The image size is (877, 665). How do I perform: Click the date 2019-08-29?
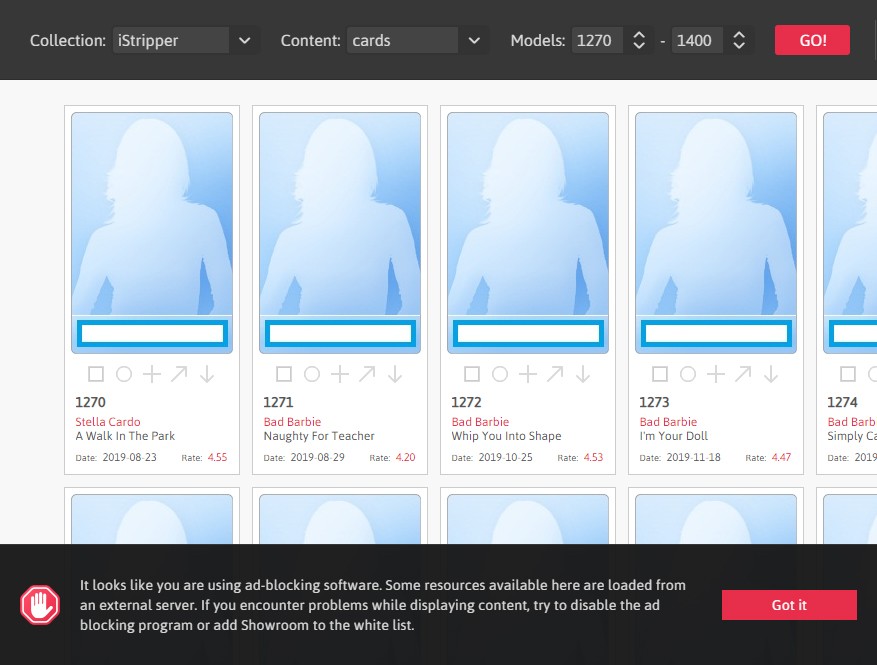tap(318, 457)
